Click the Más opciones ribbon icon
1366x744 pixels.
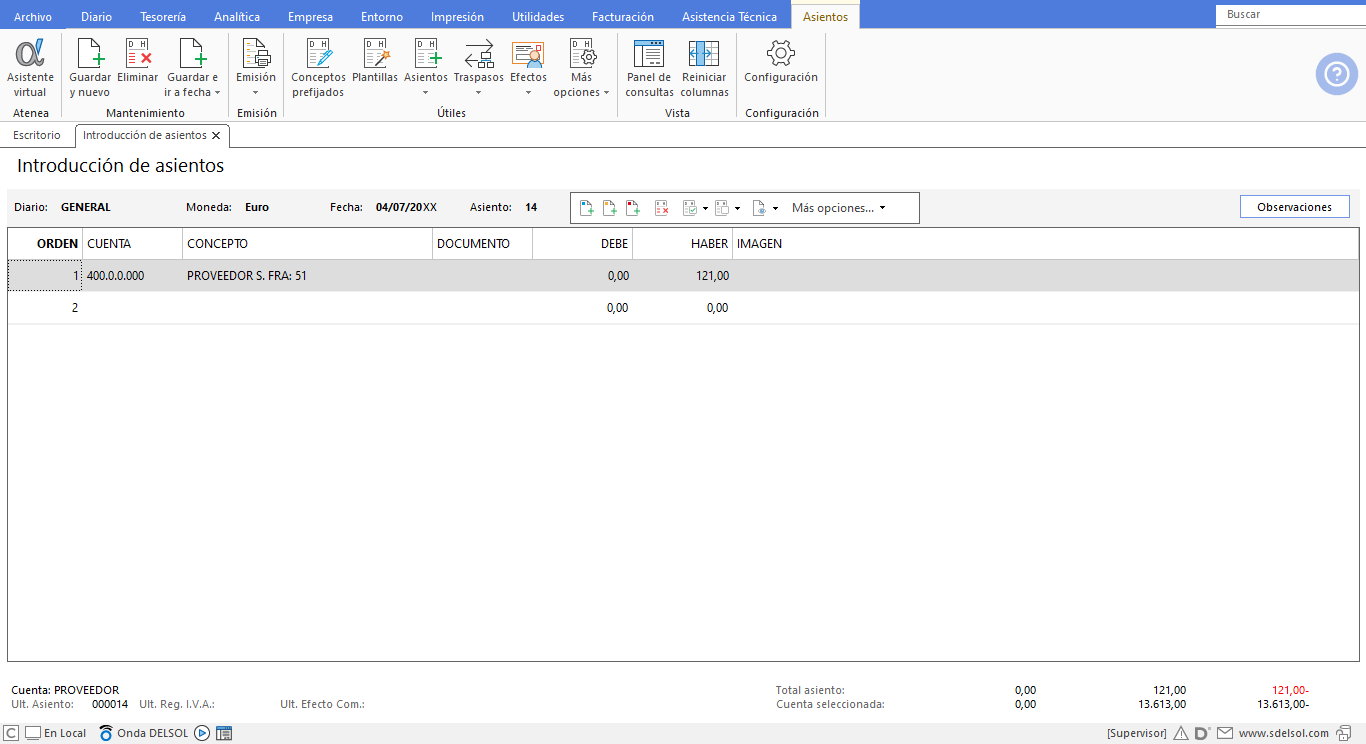pos(582,53)
